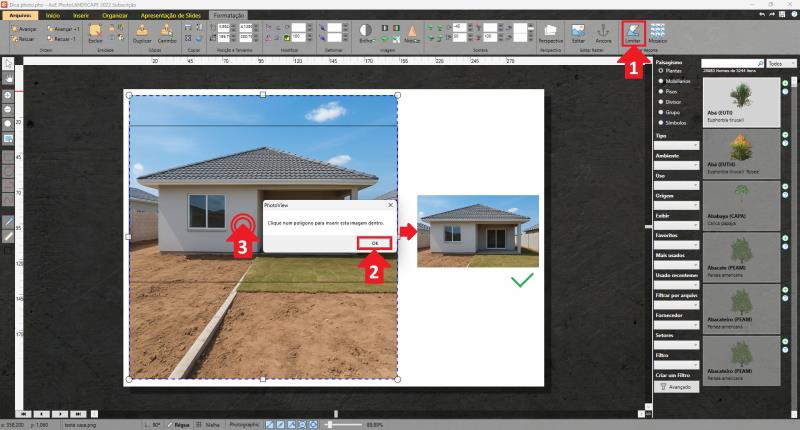The width and height of the screenshot is (800, 430).
Task: Expand the Tipo filter dropdown
Action: pyautogui.click(x=674, y=145)
